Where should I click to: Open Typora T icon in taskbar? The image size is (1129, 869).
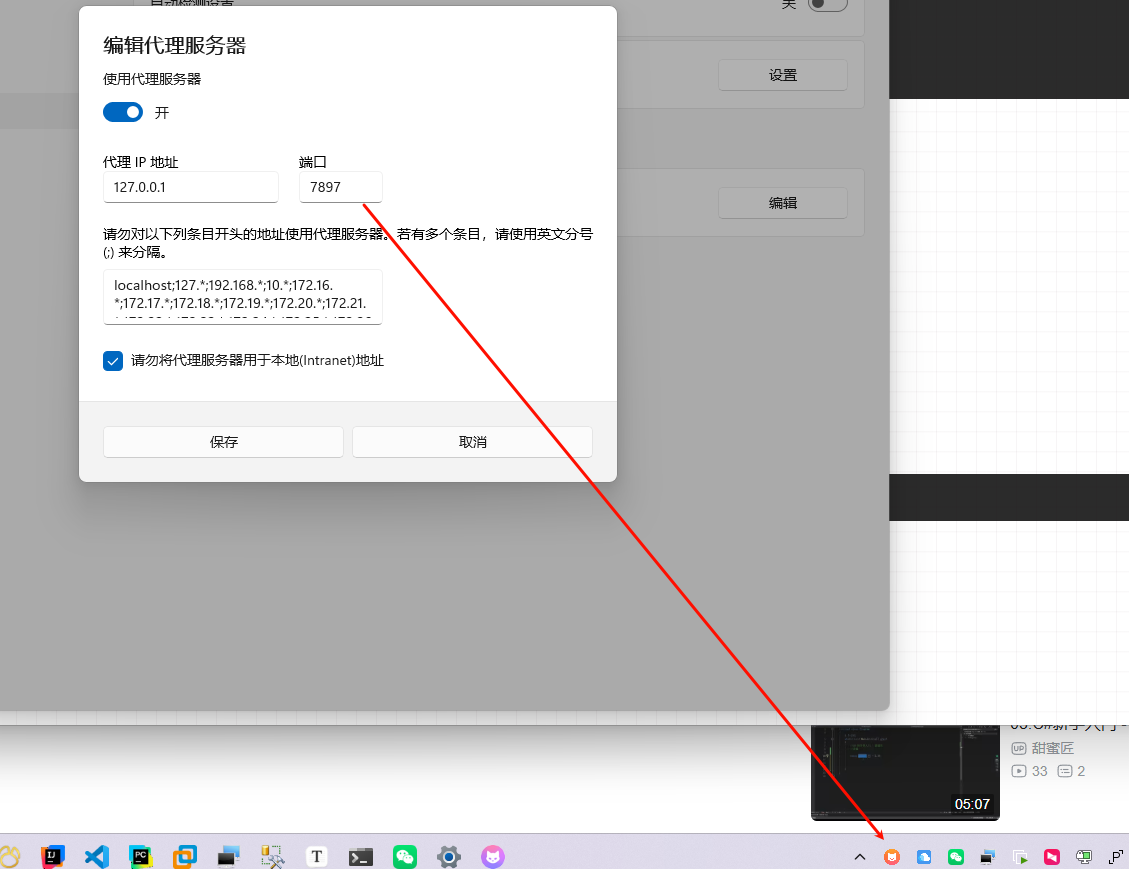click(x=317, y=856)
